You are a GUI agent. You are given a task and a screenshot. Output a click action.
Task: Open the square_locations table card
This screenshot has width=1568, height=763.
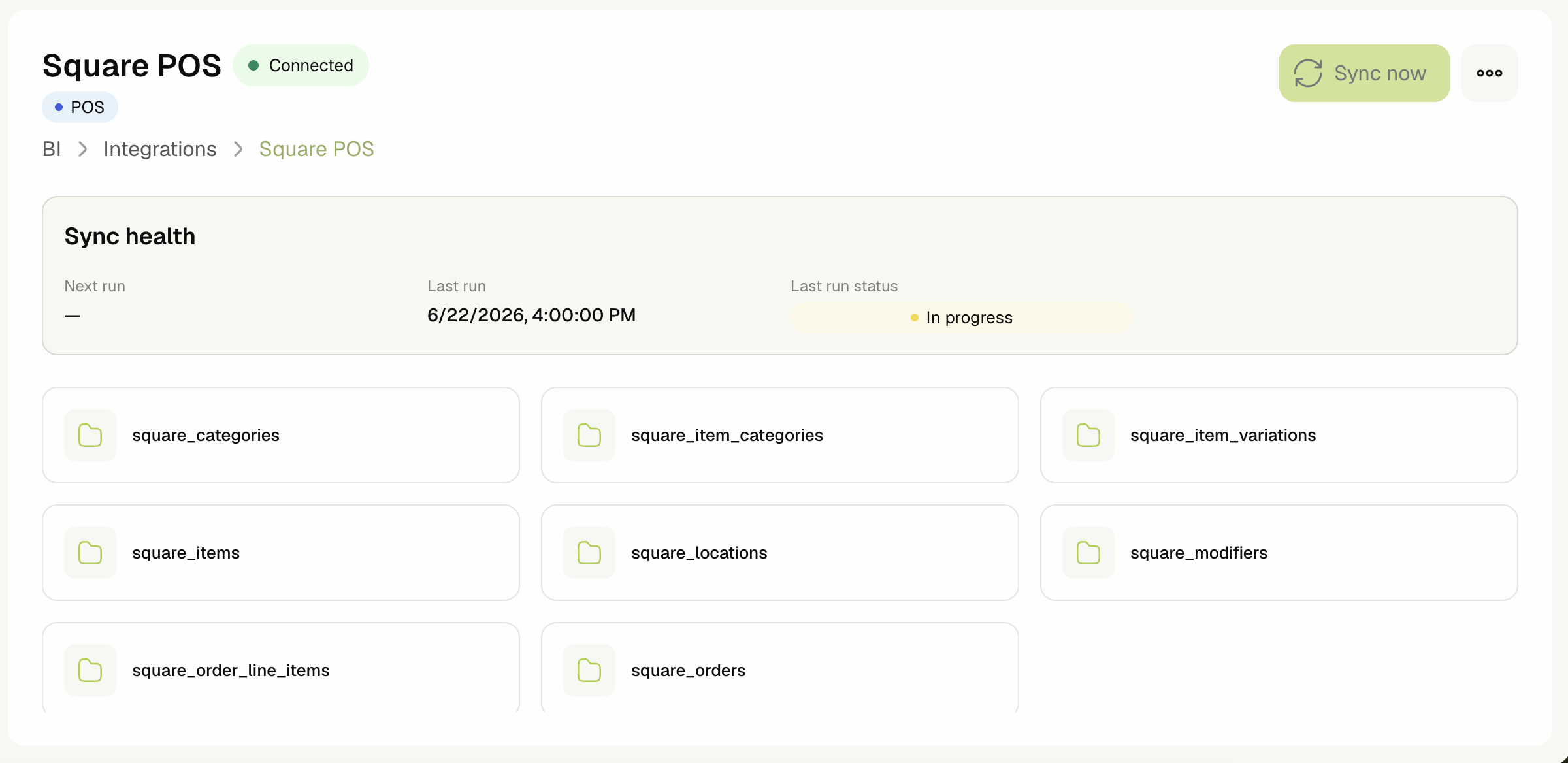[x=780, y=553]
